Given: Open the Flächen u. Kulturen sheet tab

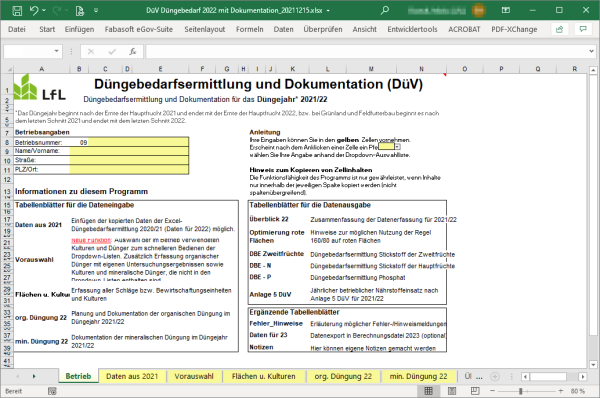Looking at the screenshot, I should (264, 377).
